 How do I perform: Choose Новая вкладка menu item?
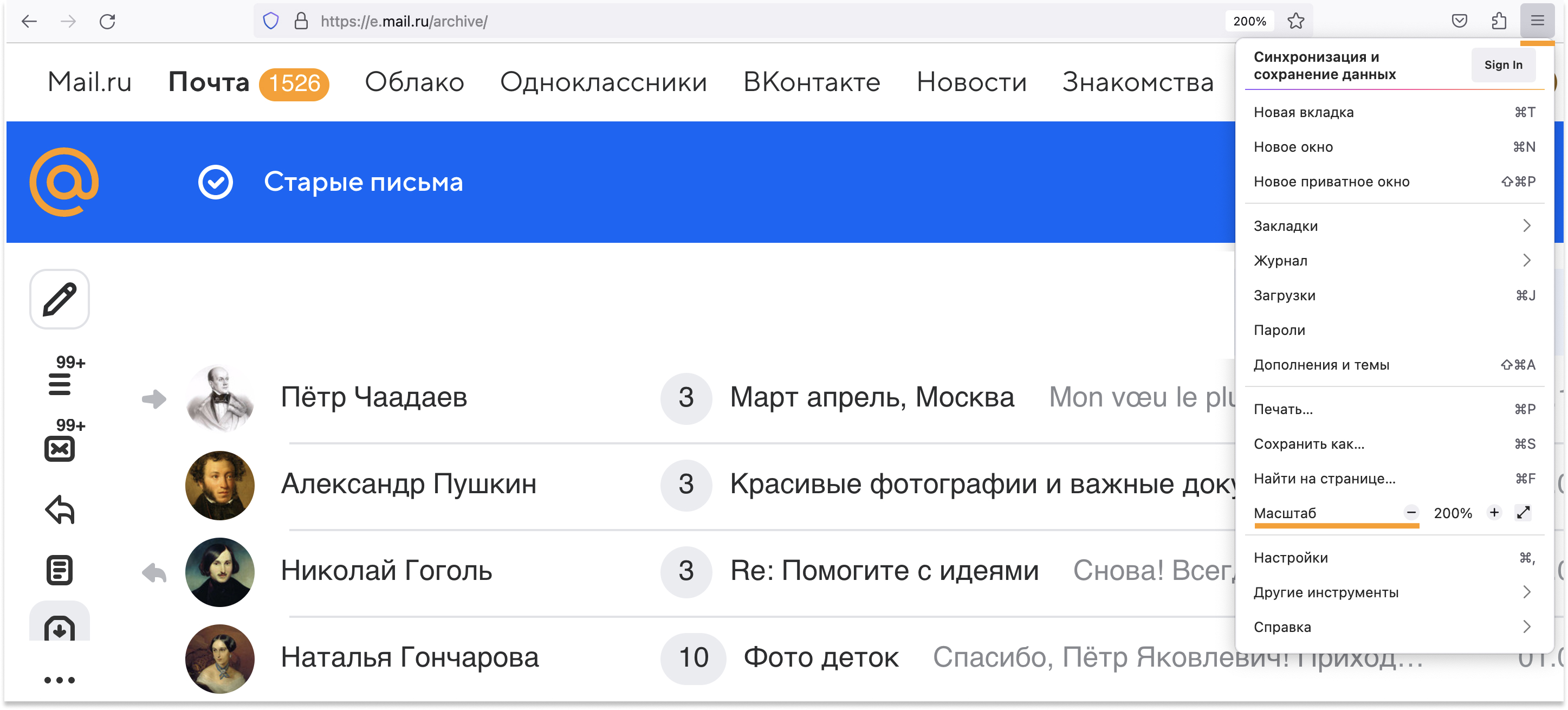tap(1394, 112)
